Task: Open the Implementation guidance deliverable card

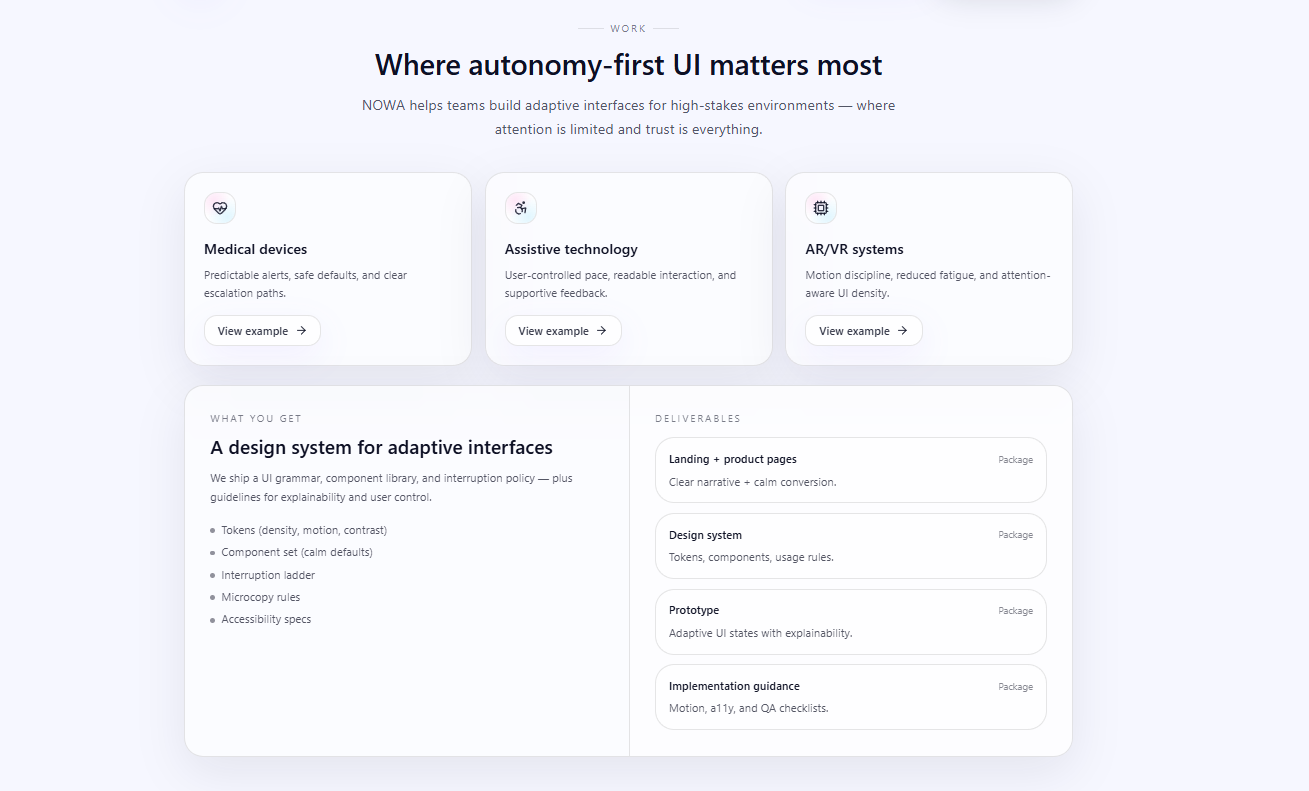Action: pyautogui.click(x=850, y=697)
